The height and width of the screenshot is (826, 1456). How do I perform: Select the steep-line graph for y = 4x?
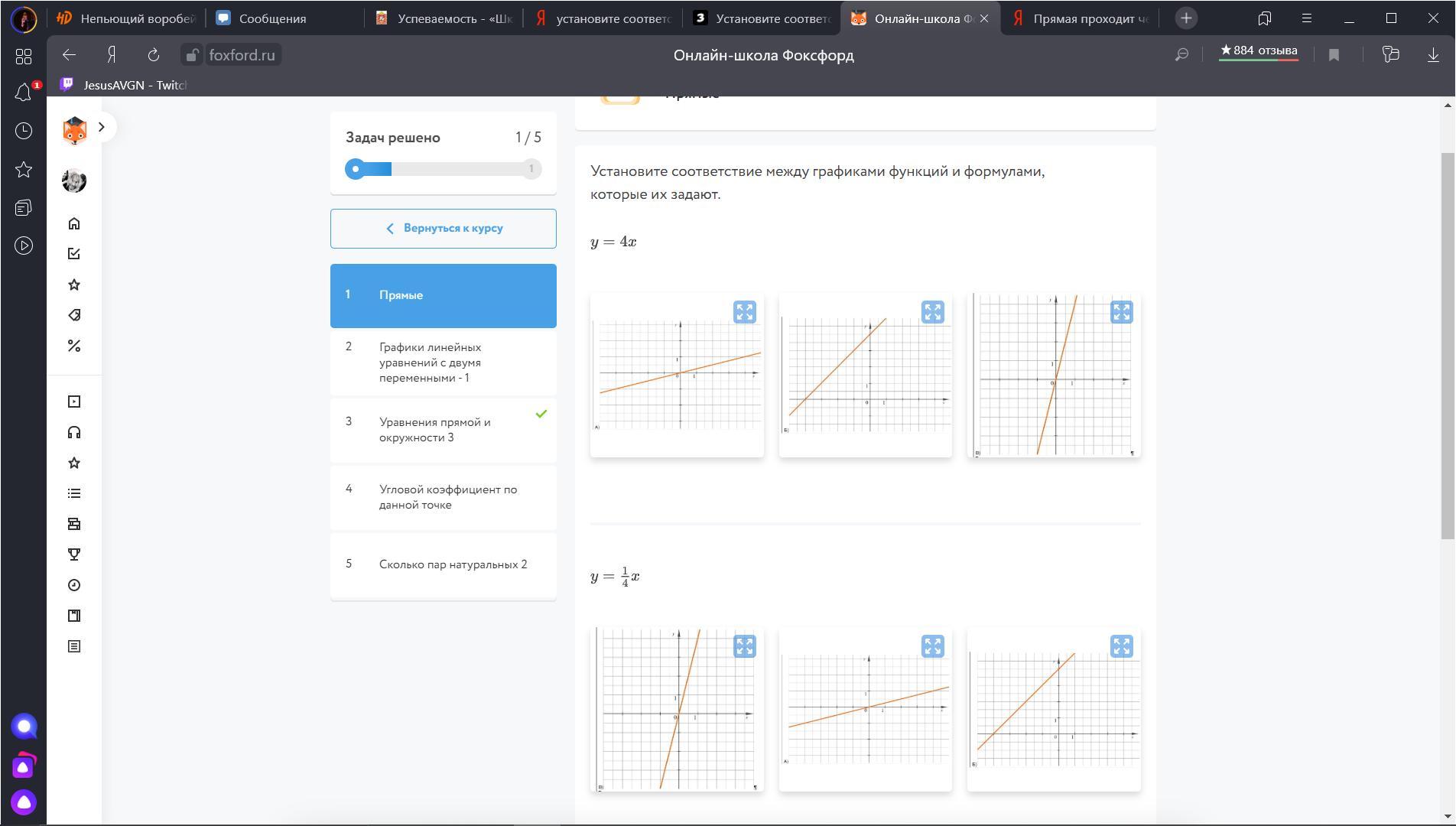tap(1054, 375)
